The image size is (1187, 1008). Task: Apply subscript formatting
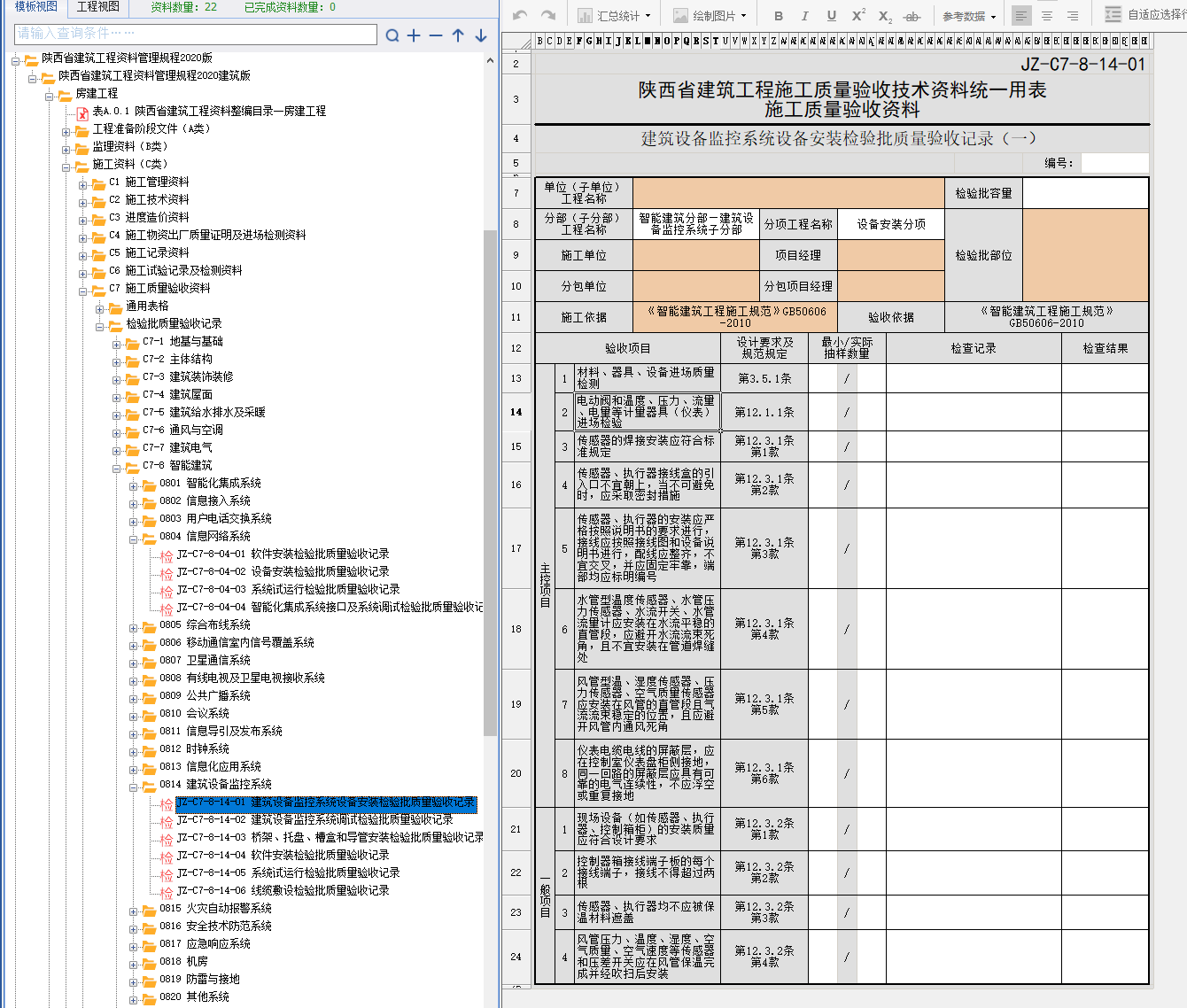coord(885,15)
